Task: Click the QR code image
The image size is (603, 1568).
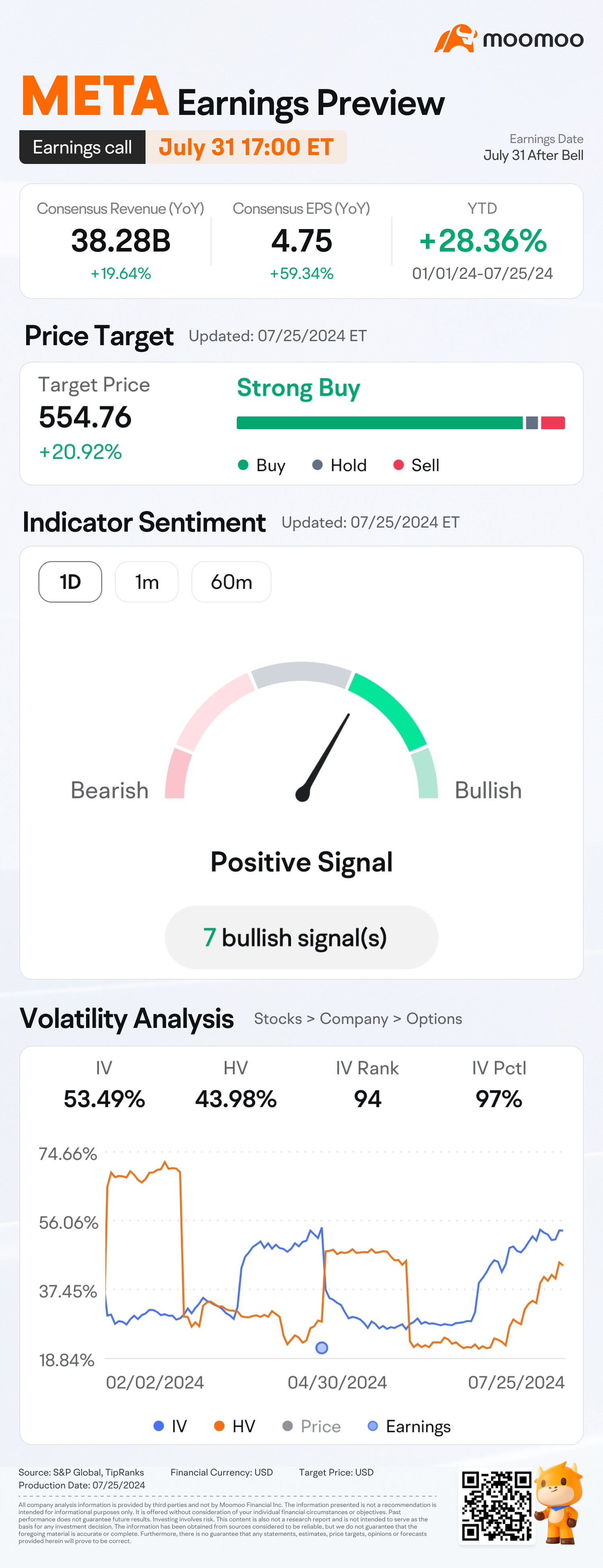Action: pyautogui.click(x=496, y=1505)
